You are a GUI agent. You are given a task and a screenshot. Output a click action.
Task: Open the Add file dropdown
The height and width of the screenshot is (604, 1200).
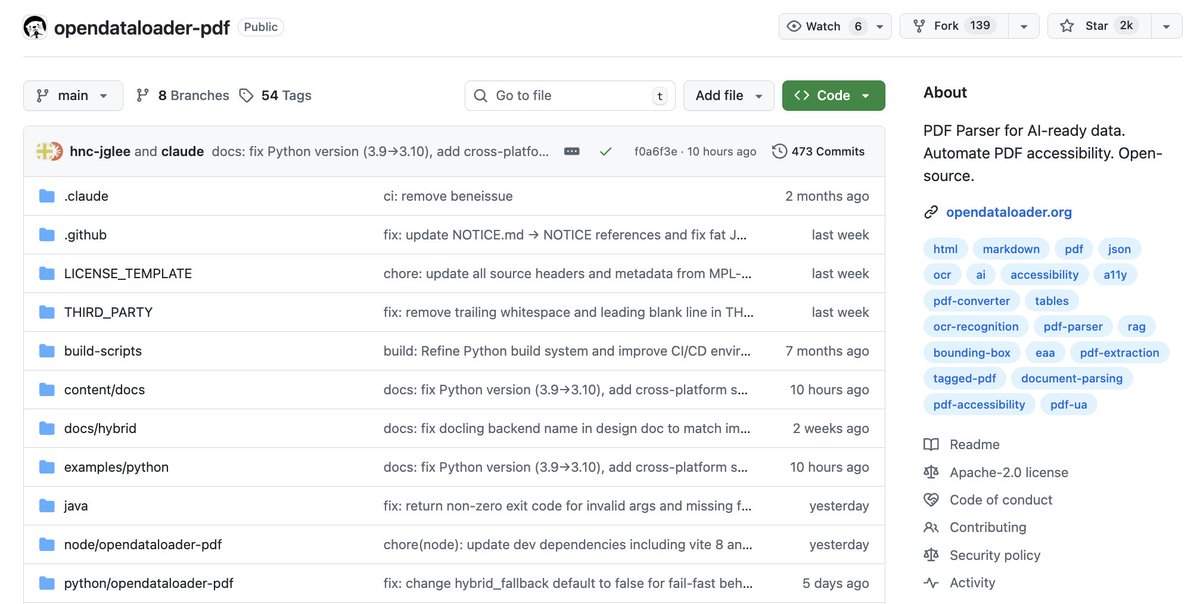(x=729, y=95)
